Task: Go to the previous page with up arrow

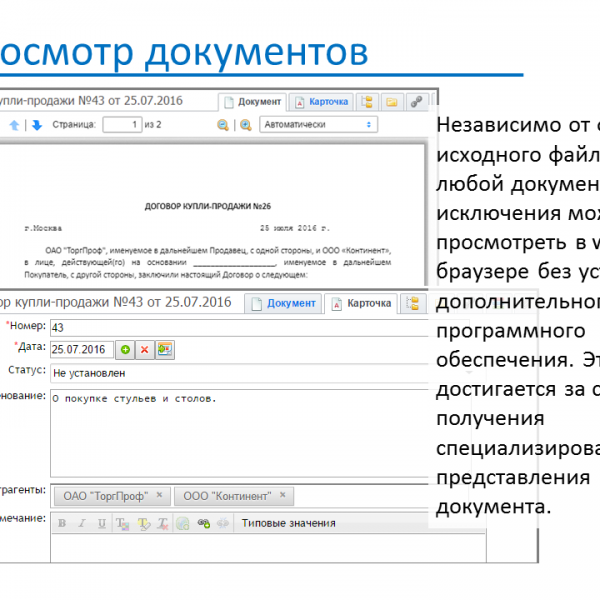Action: click(14, 125)
